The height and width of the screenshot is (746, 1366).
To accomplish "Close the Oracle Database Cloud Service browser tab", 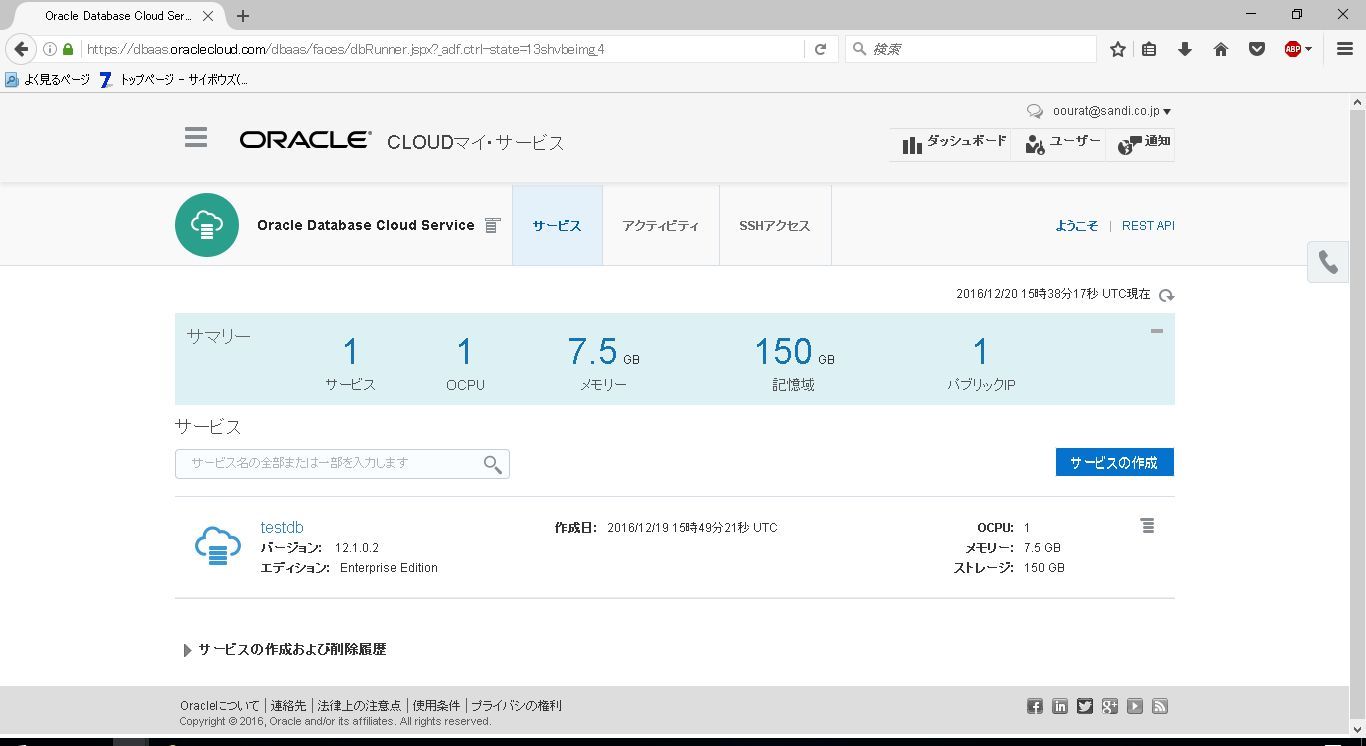I will (208, 16).
